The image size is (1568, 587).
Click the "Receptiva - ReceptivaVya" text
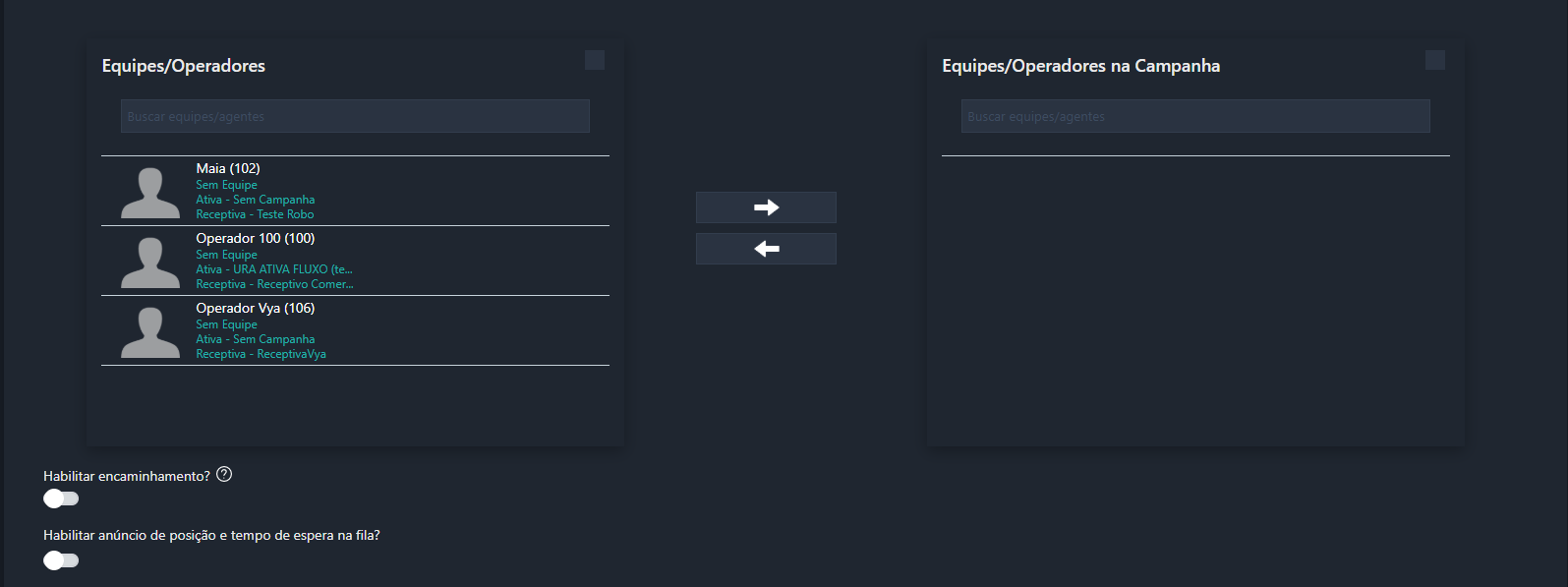pos(261,354)
